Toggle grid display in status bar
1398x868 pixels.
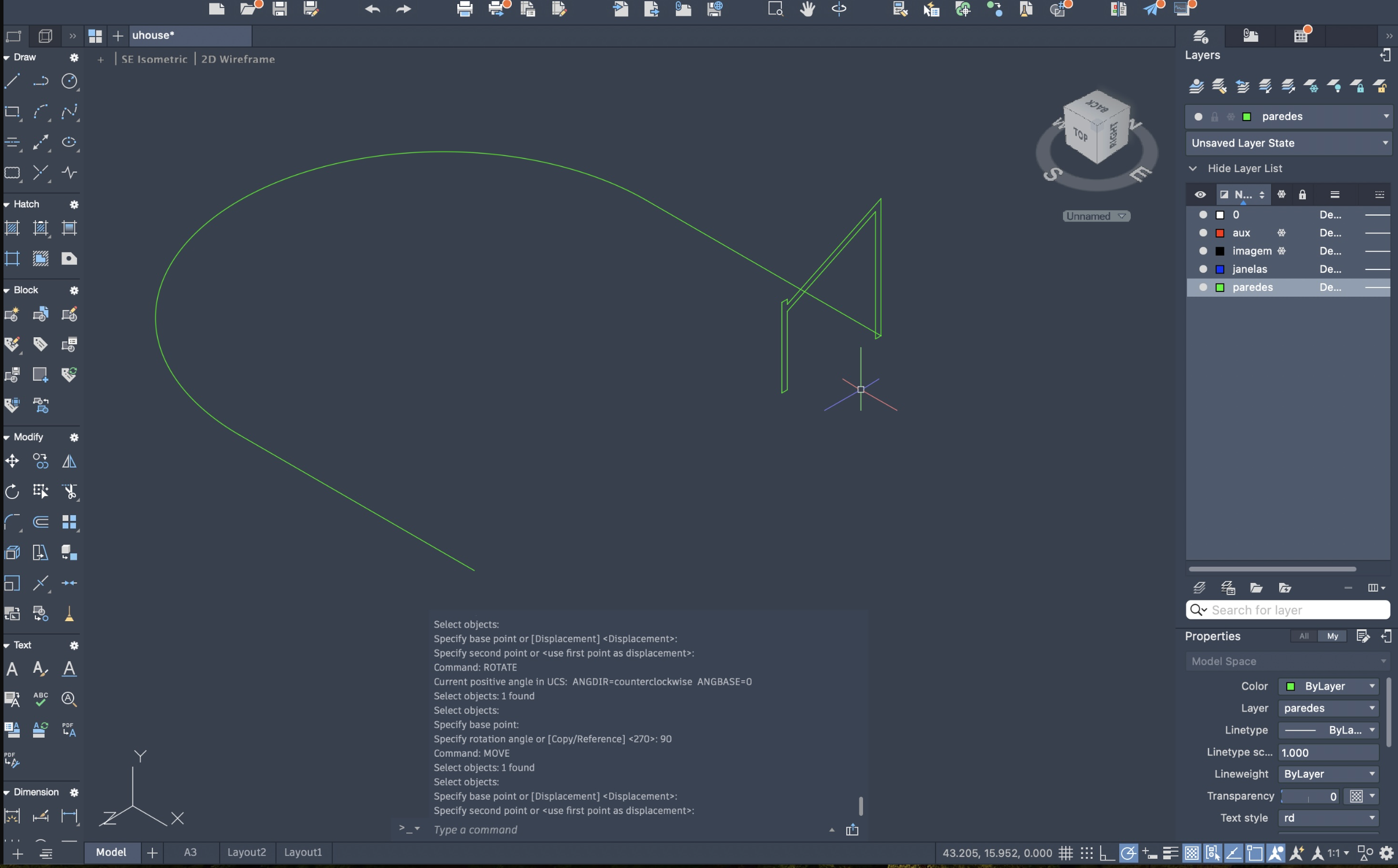[x=1065, y=853]
